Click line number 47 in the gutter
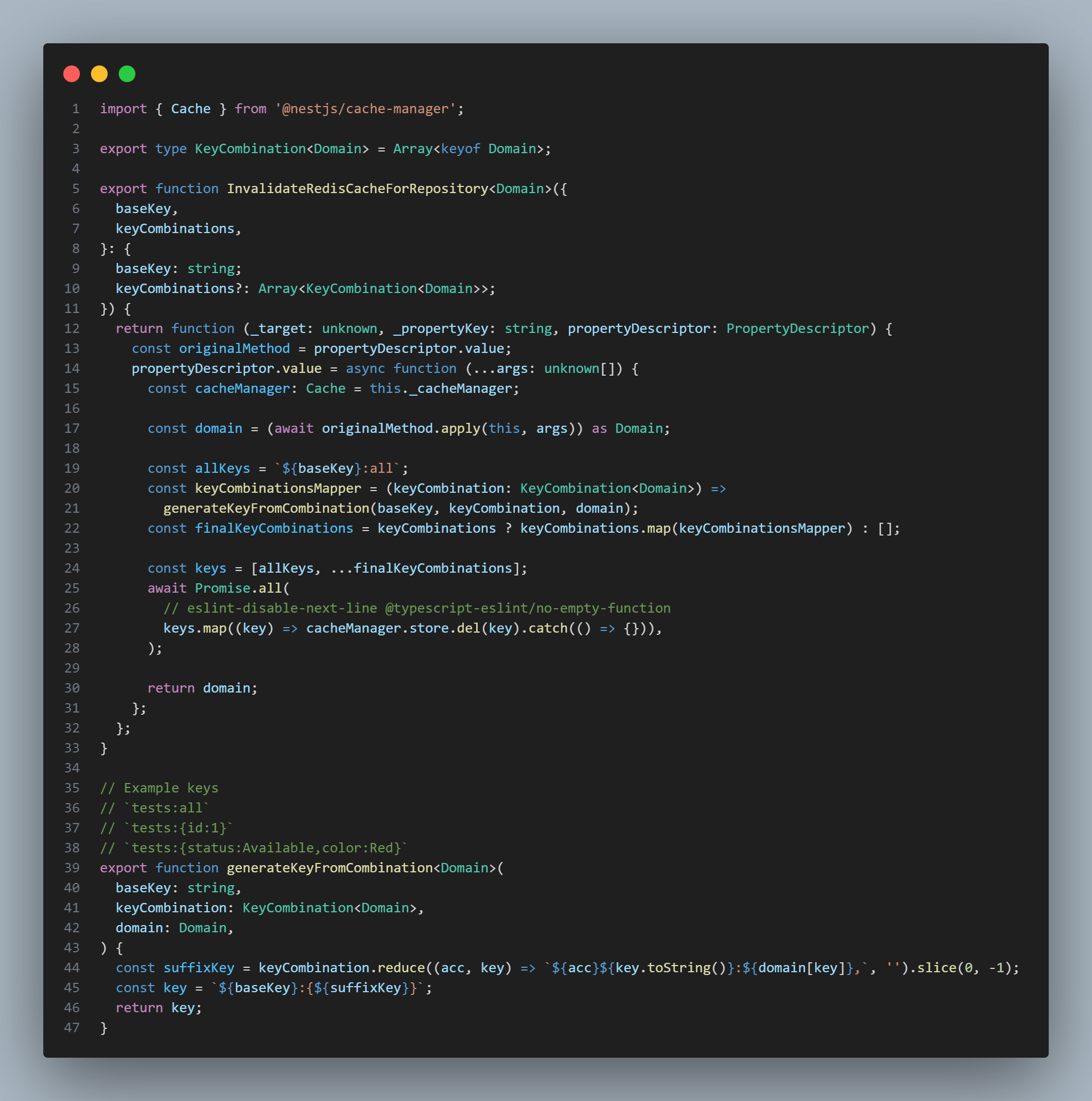Screen dimensions: 1092x1101 [x=72, y=1028]
